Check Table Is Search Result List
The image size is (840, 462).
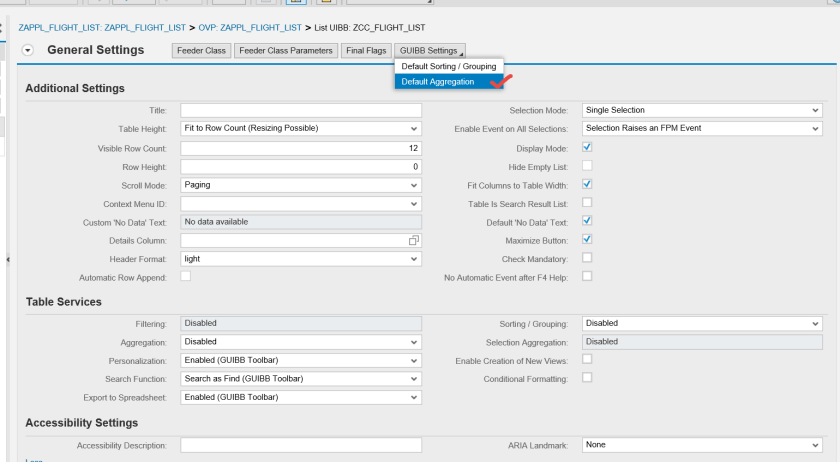click(587, 202)
